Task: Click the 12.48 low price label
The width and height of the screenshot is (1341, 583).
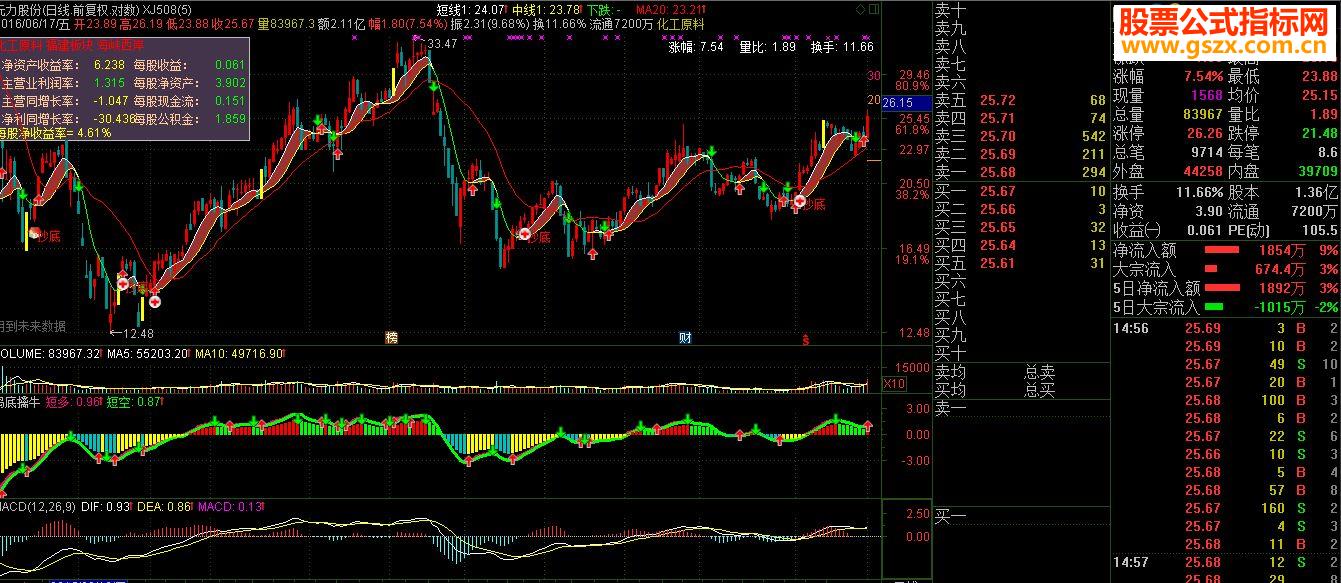Action: (x=138, y=333)
